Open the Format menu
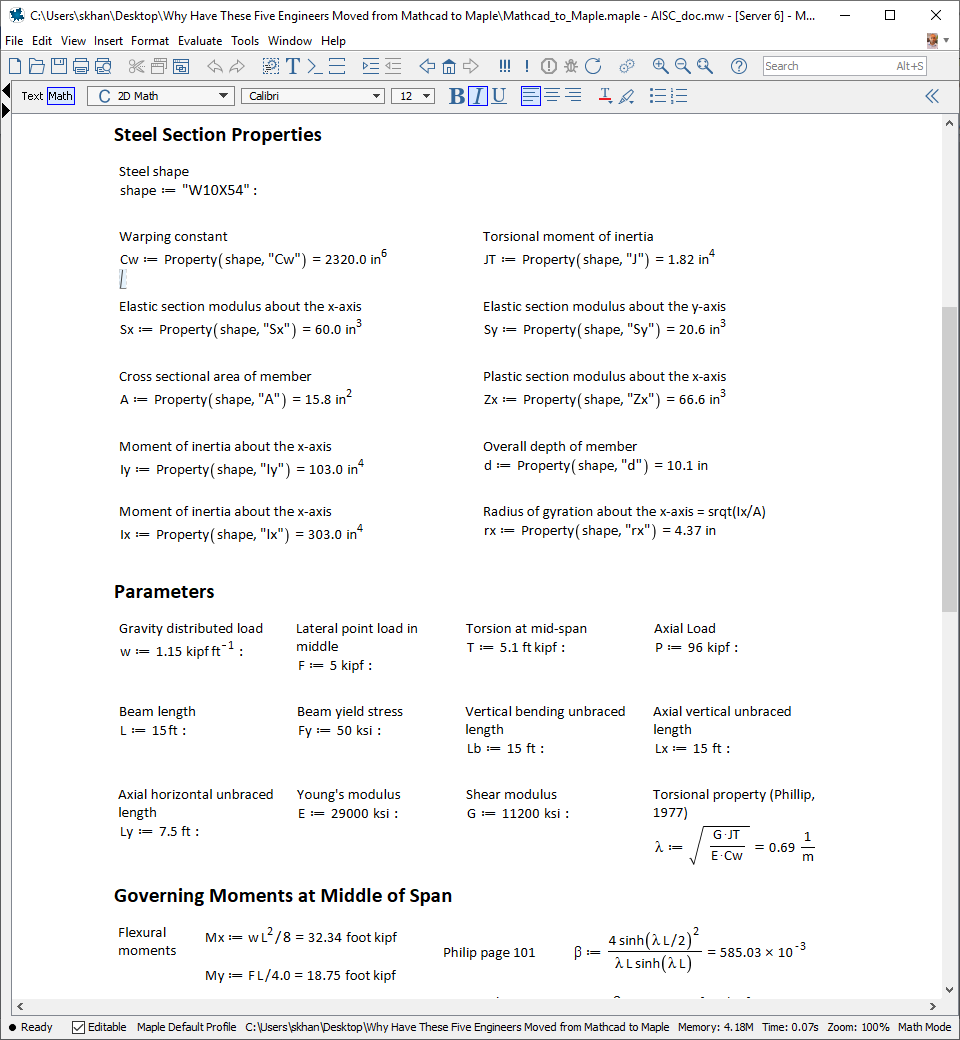The width and height of the screenshot is (960, 1040). (x=149, y=41)
